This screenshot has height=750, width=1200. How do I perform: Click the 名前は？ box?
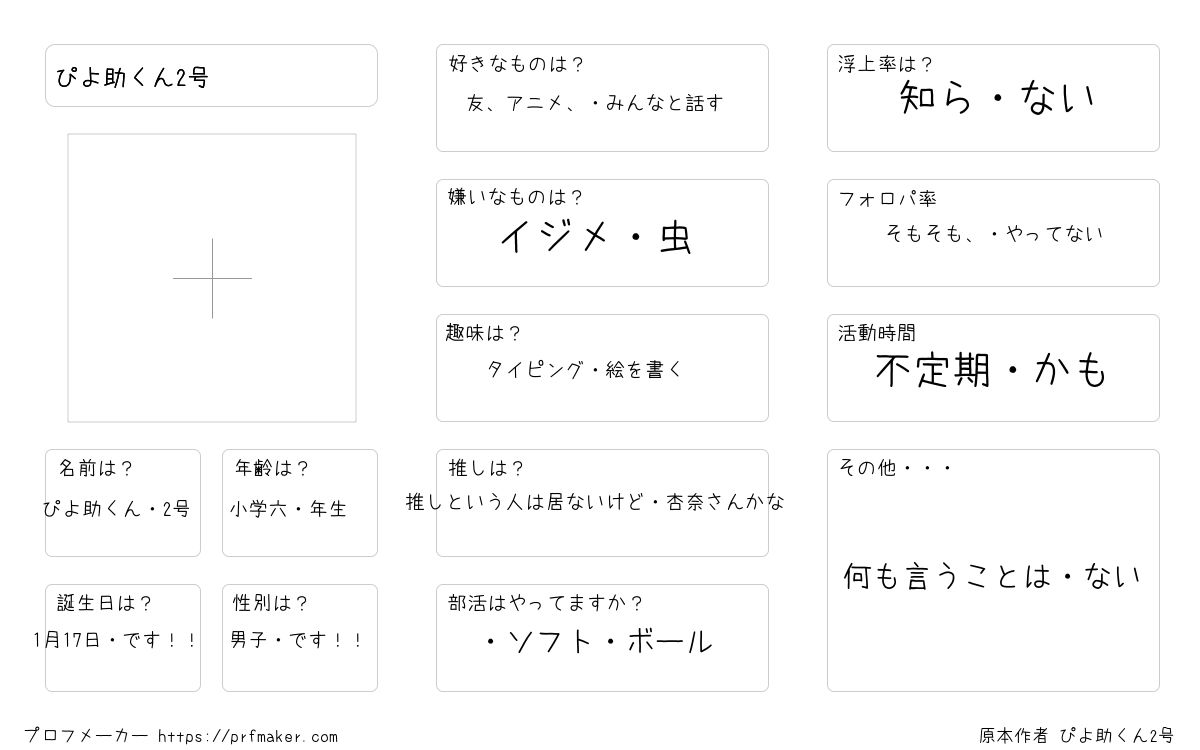[x=123, y=503]
